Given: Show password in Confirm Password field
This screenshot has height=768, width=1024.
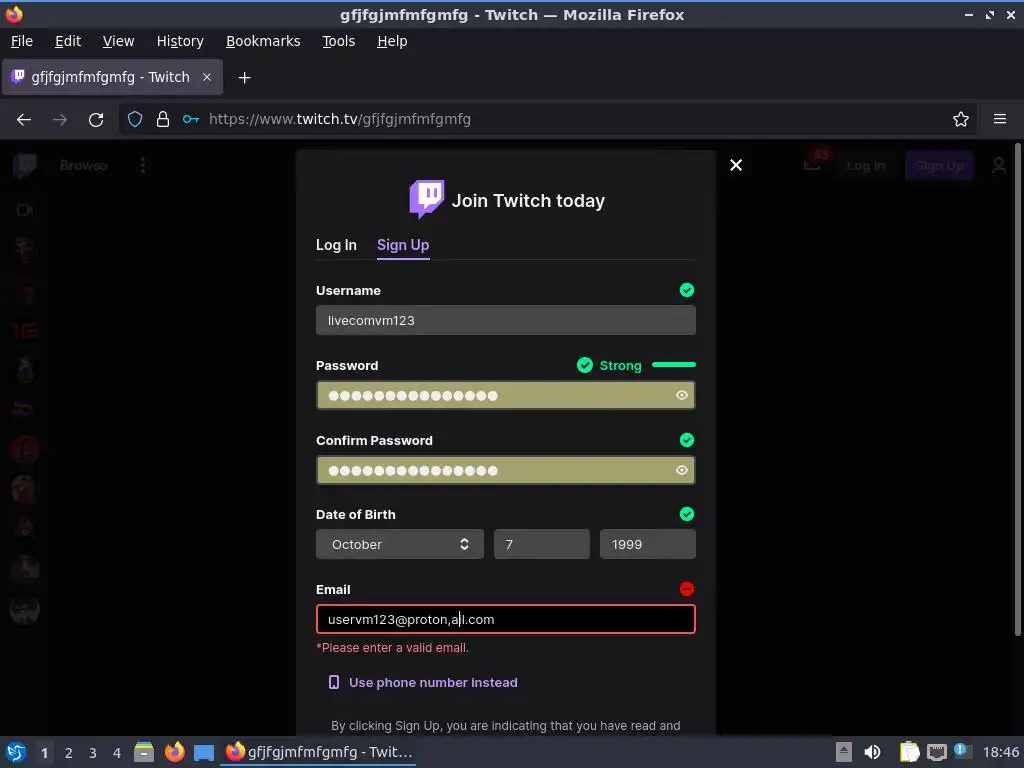Looking at the screenshot, I should (x=681, y=470).
